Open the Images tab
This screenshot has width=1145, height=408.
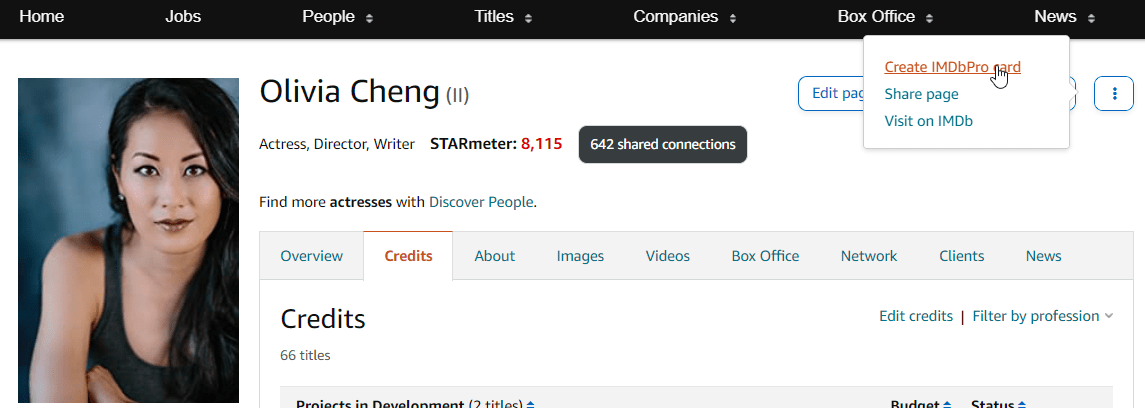pyautogui.click(x=580, y=256)
